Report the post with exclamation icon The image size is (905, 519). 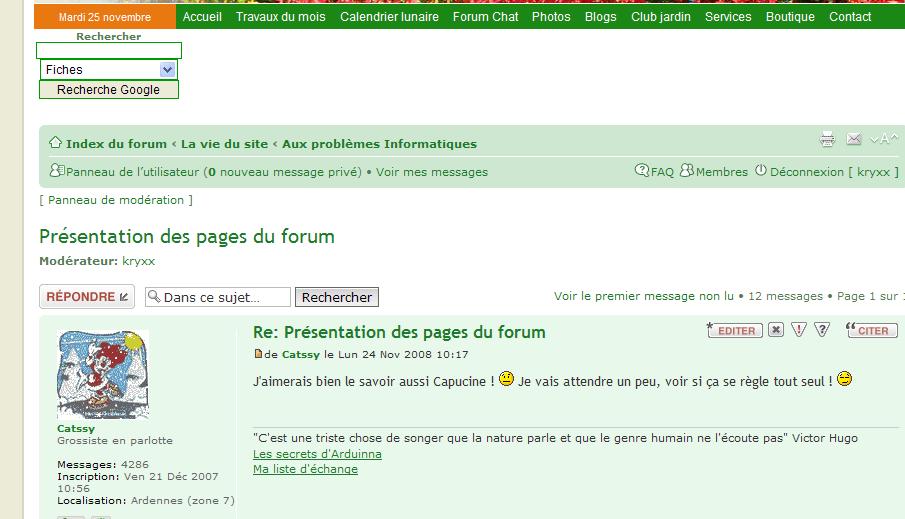[x=799, y=330]
